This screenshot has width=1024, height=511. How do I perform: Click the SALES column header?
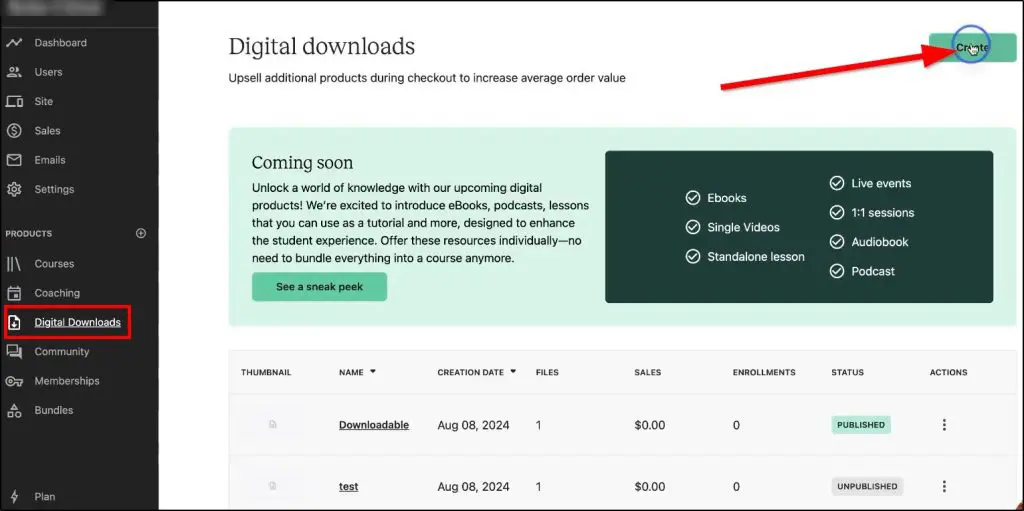647,372
